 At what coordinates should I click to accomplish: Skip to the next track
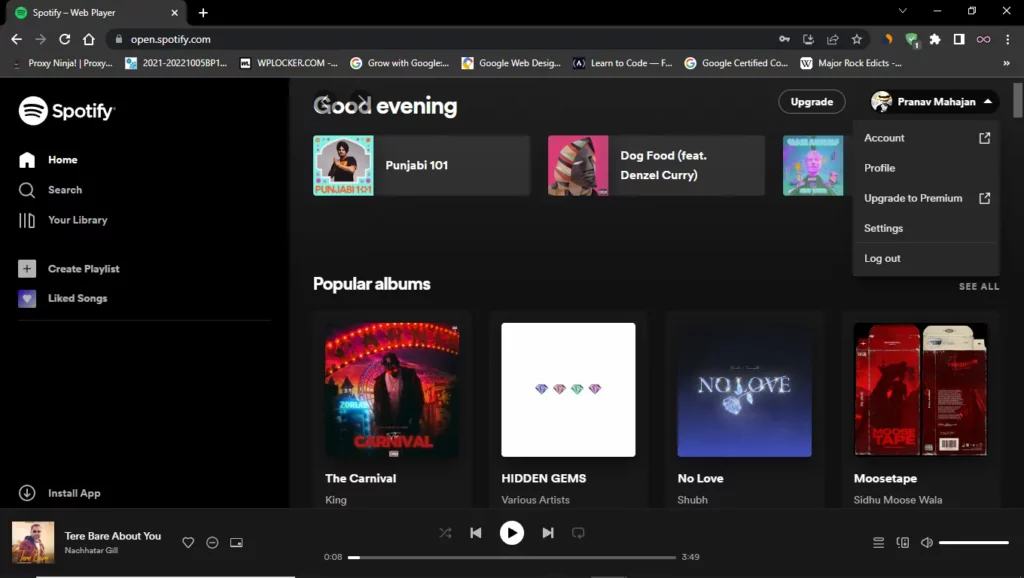(548, 533)
